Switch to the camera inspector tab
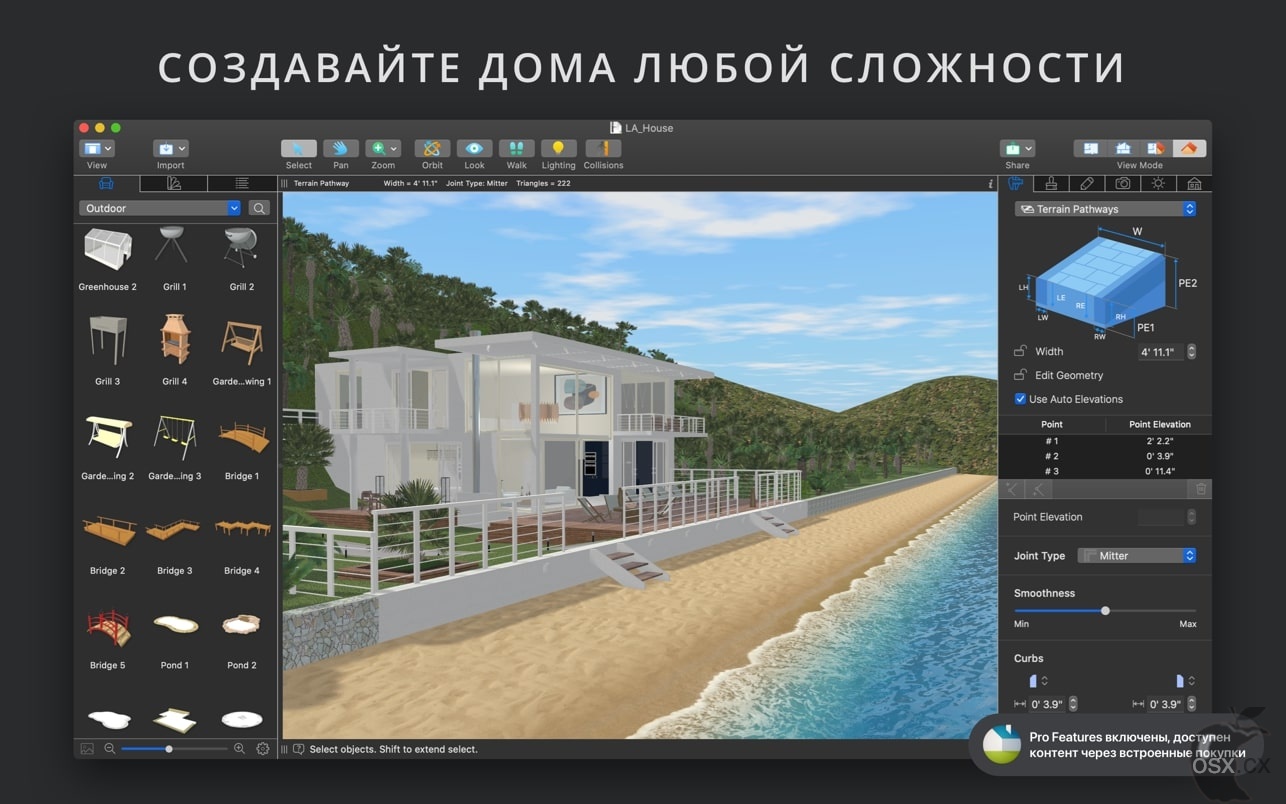The image size is (1286, 804). [1123, 183]
